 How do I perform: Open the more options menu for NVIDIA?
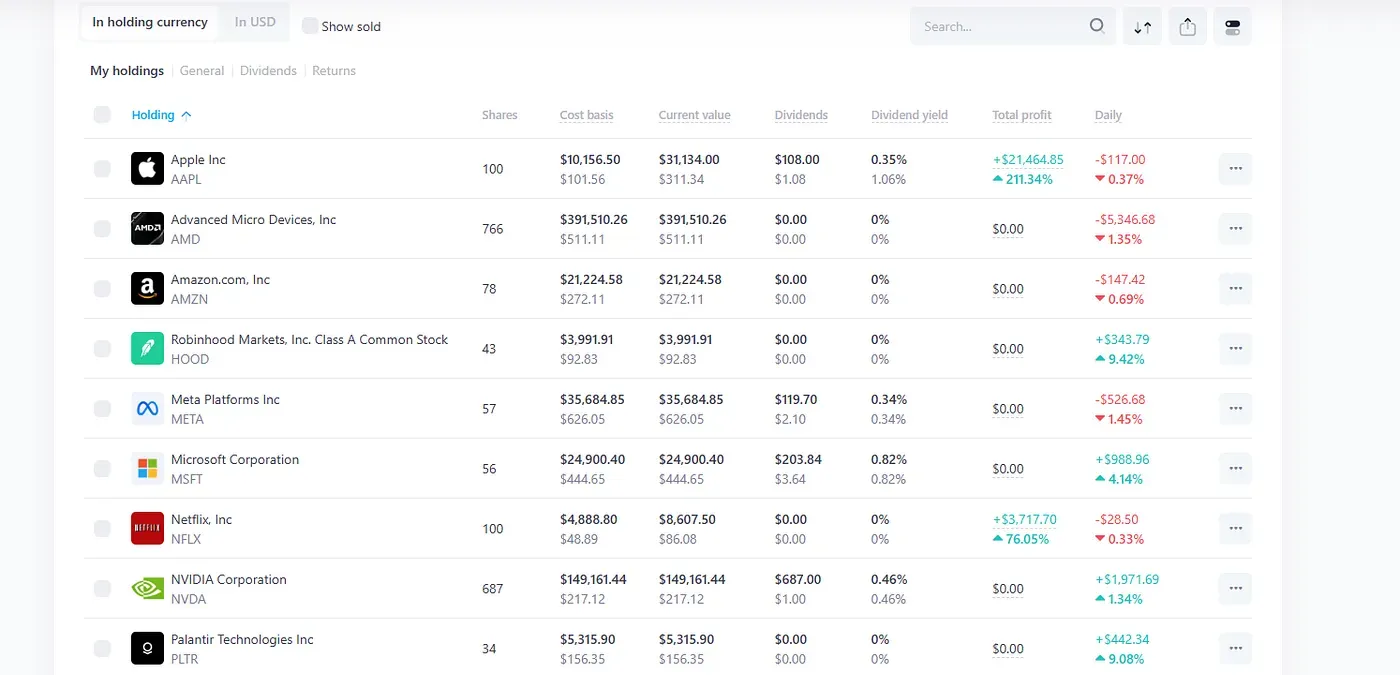coord(1235,589)
